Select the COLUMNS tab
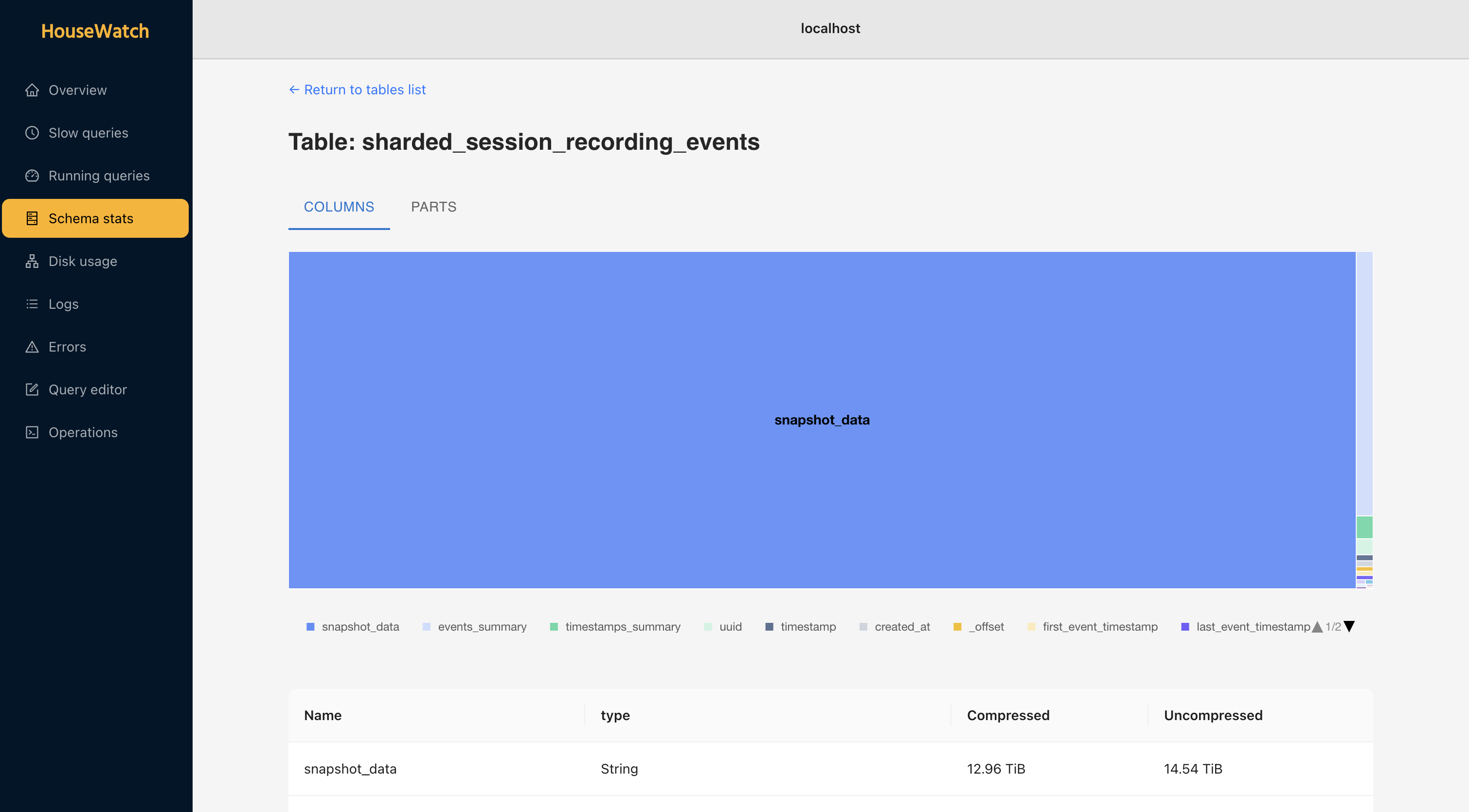Screen dimensions: 1469x812 click(x=339, y=207)
